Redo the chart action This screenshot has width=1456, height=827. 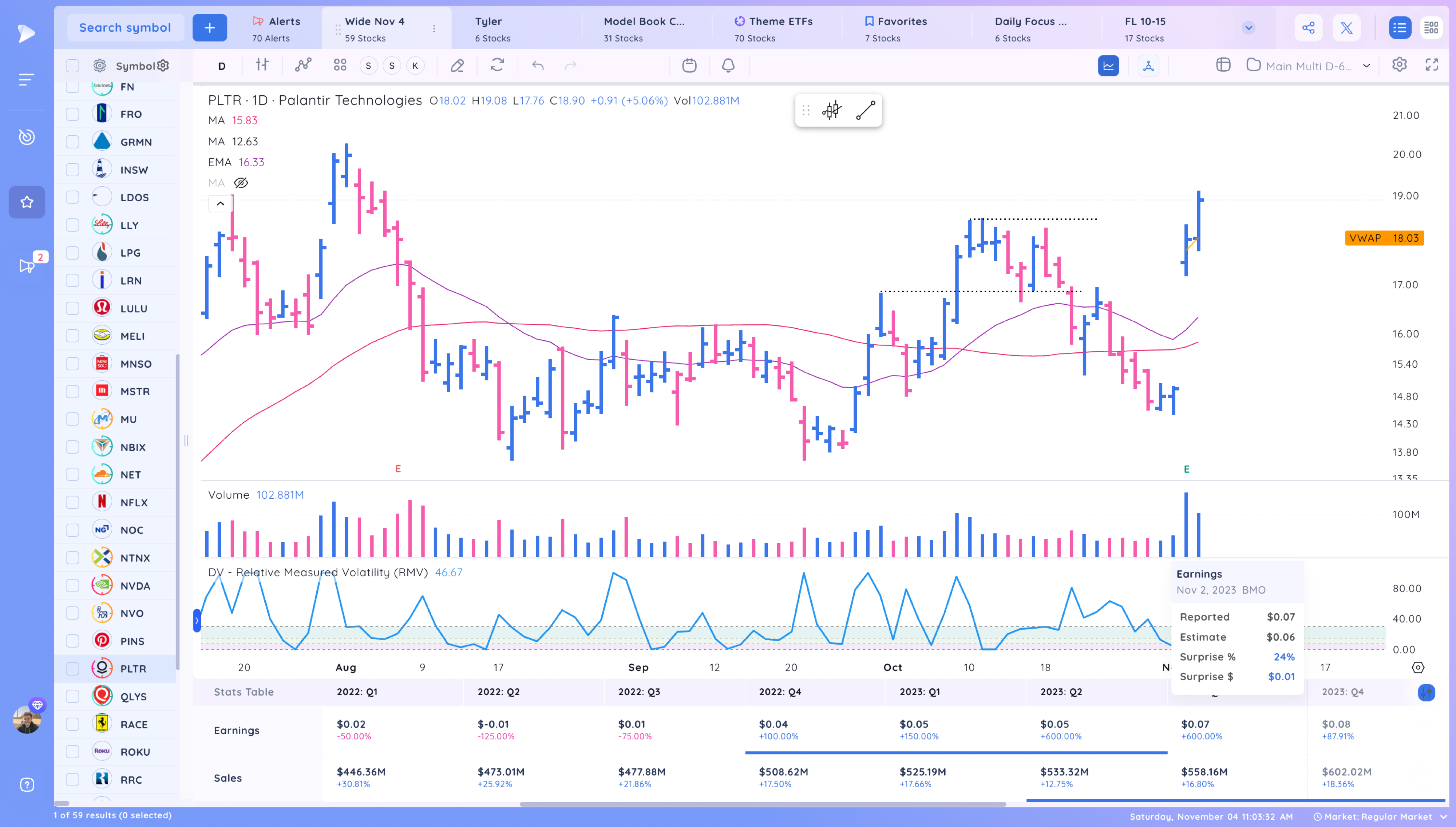[x=571, y=65]
